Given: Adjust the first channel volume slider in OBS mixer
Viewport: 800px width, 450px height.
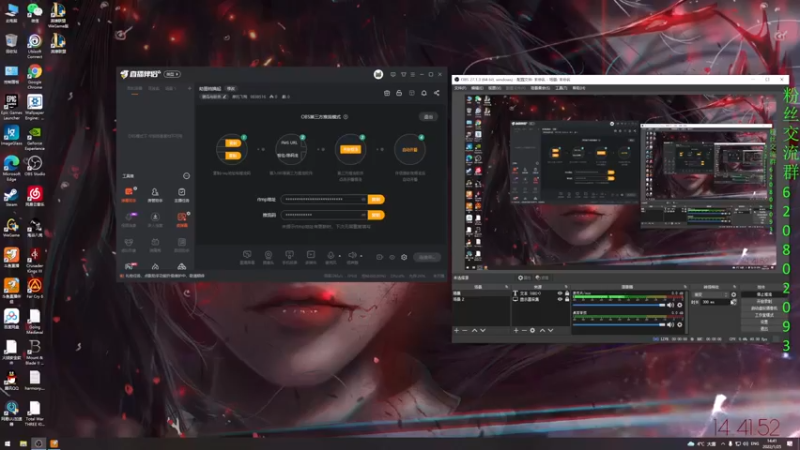Looking at the screenshot, I should pyautogui.click(x=619, y=305).
